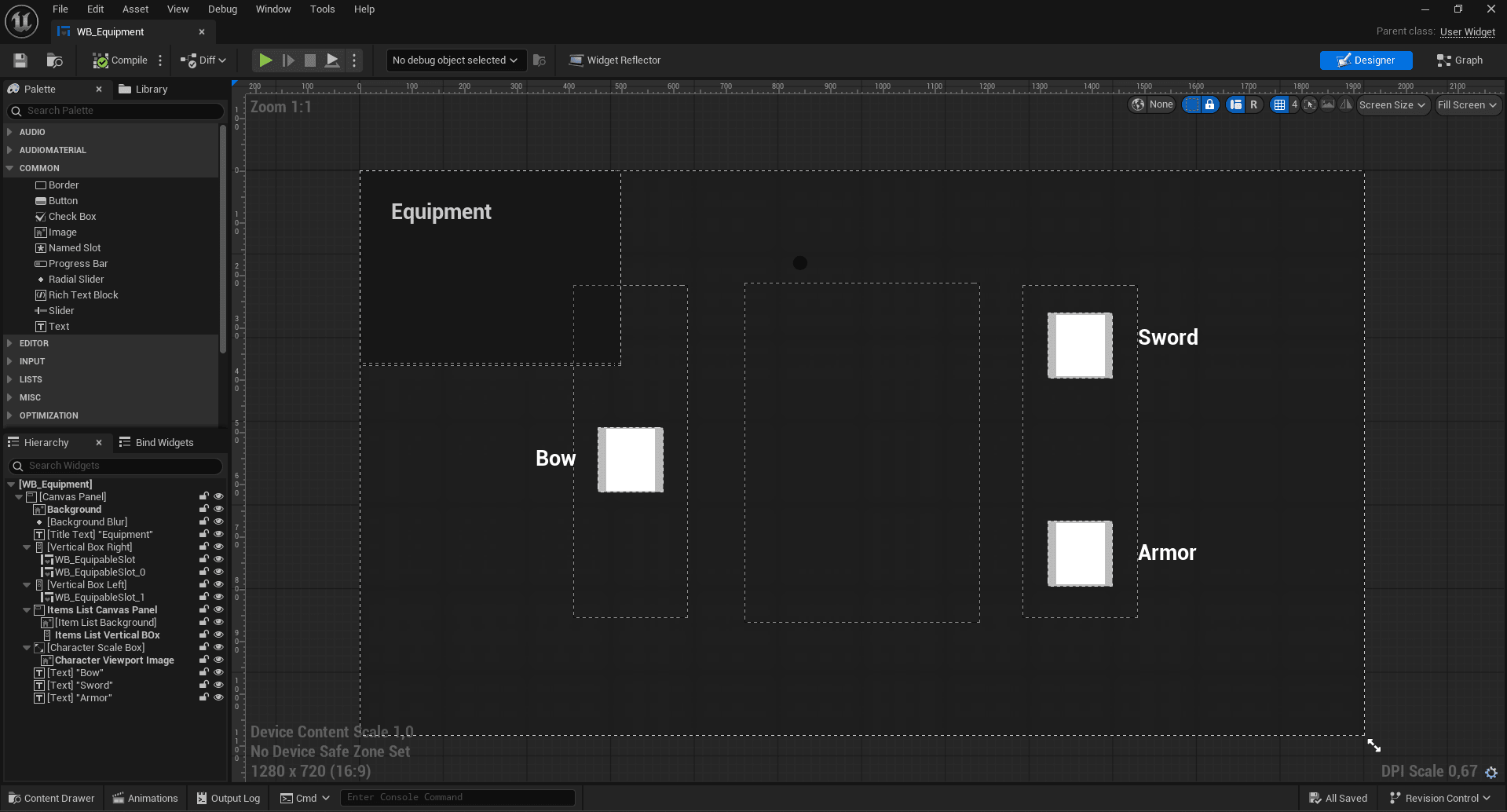Open Fill Screen dropdown
This screenshot has height=812, width=1507.
click(1467, 104)
